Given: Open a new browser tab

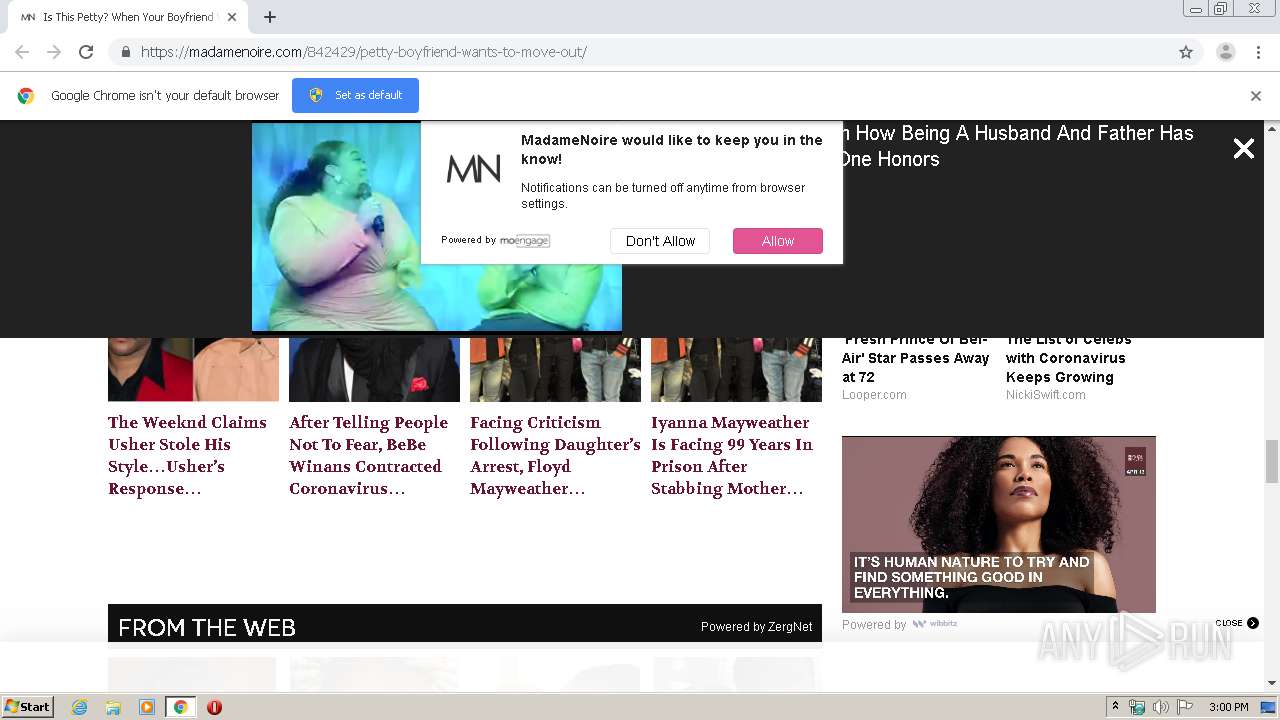Looking at the screenshot, I should pos(270,17).
